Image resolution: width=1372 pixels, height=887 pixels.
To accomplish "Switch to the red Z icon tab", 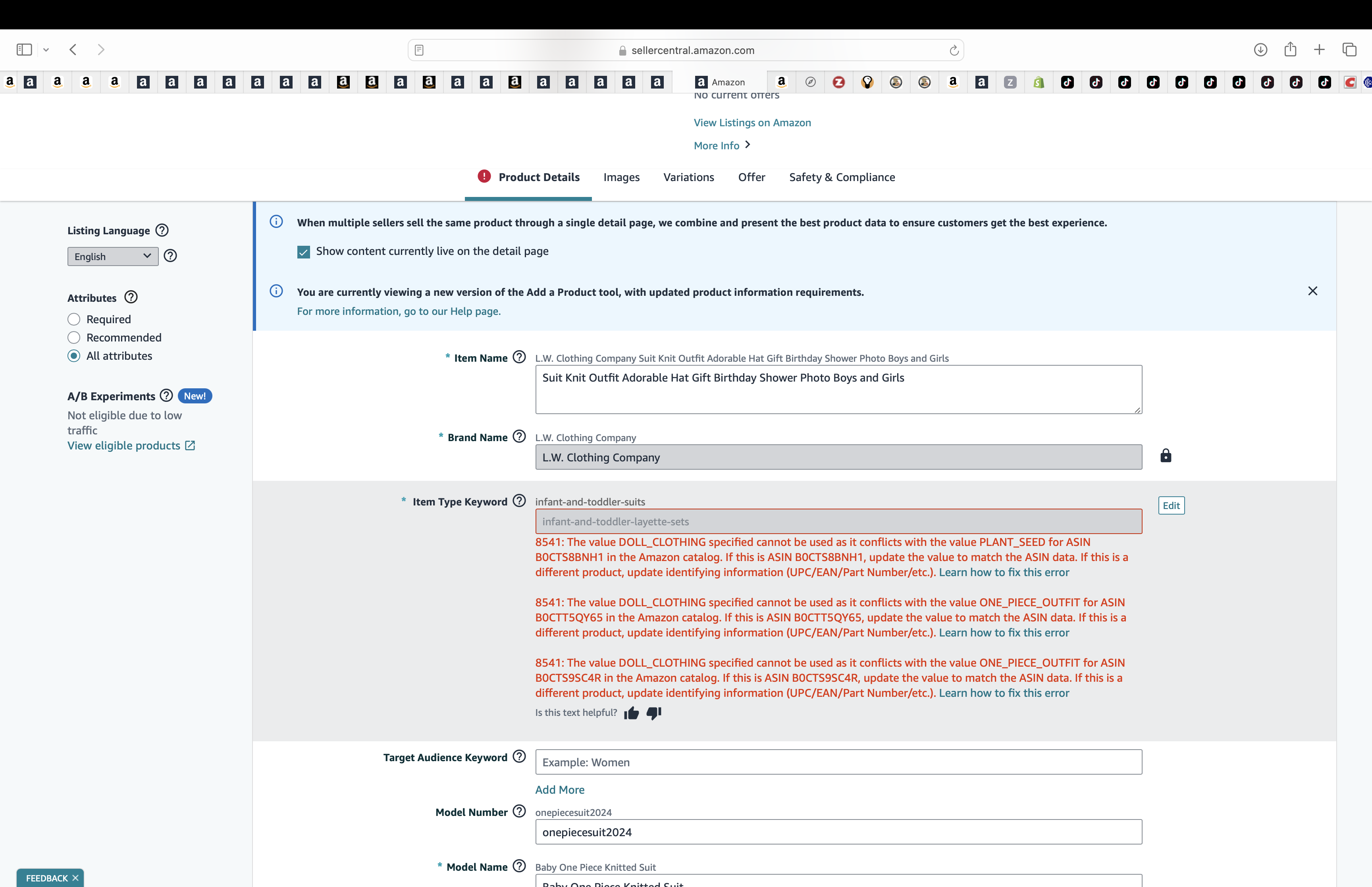I will pyautogui.click(x=839, y=82).
